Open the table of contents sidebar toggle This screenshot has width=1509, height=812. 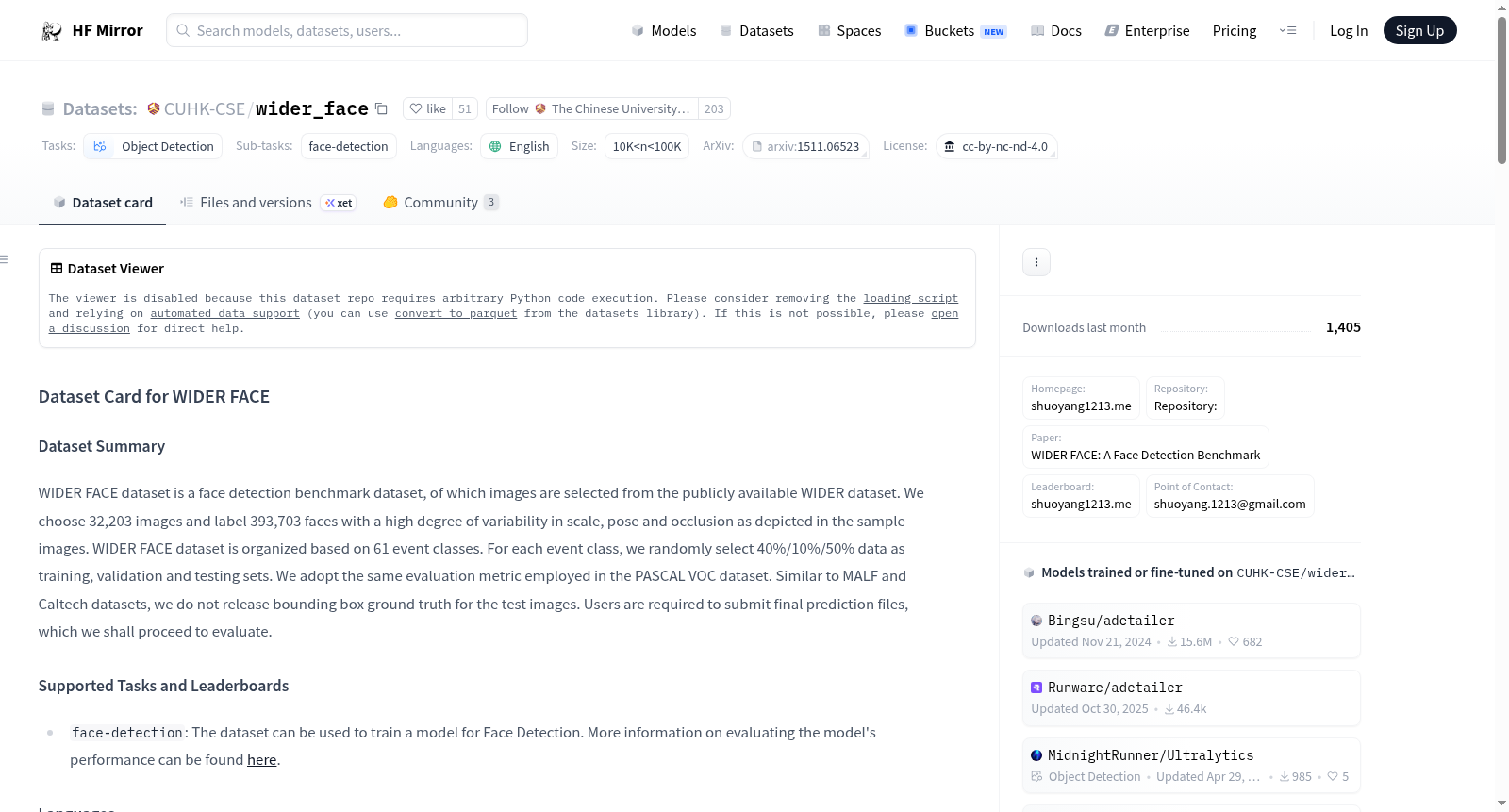5,259
